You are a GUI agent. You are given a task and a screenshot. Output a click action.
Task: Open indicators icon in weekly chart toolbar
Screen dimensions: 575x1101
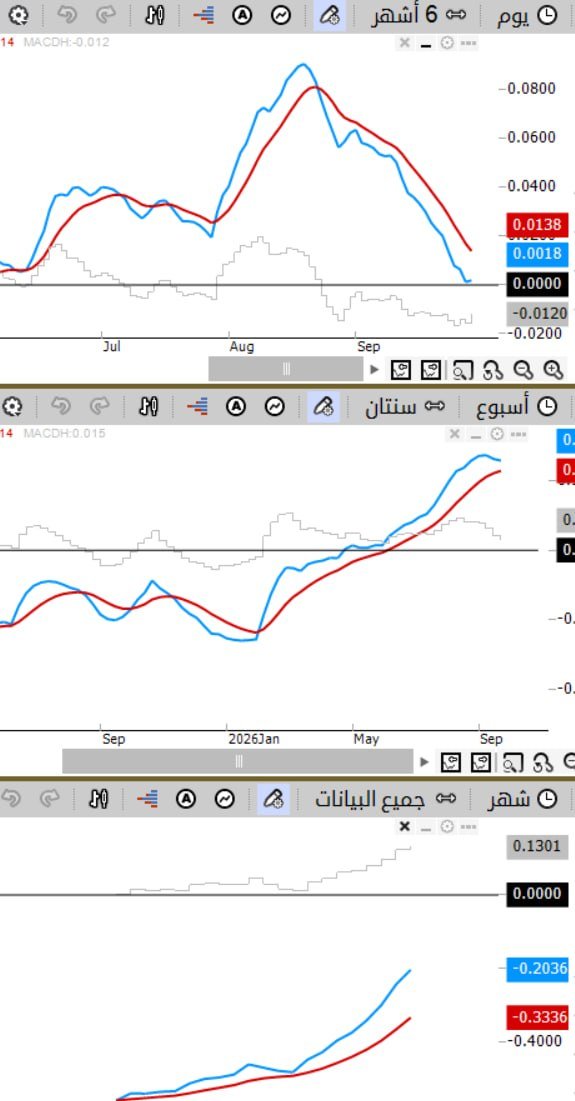pos(275,407)
